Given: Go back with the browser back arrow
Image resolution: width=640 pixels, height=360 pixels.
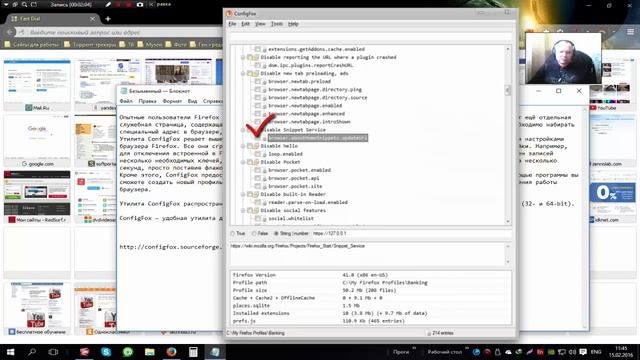Looking at the screenshot, I should point(10,32).
